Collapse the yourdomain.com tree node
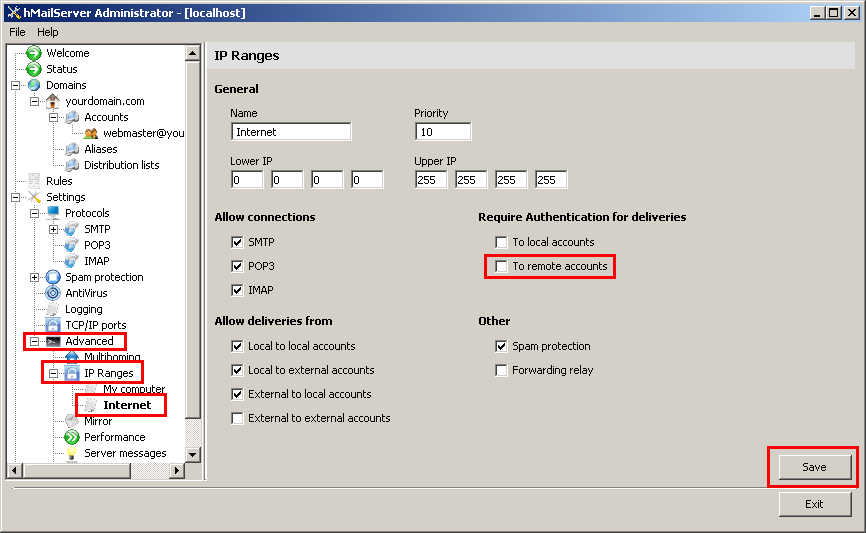The width and height of the screenshot is (866, 533). [x=34, y=101]
